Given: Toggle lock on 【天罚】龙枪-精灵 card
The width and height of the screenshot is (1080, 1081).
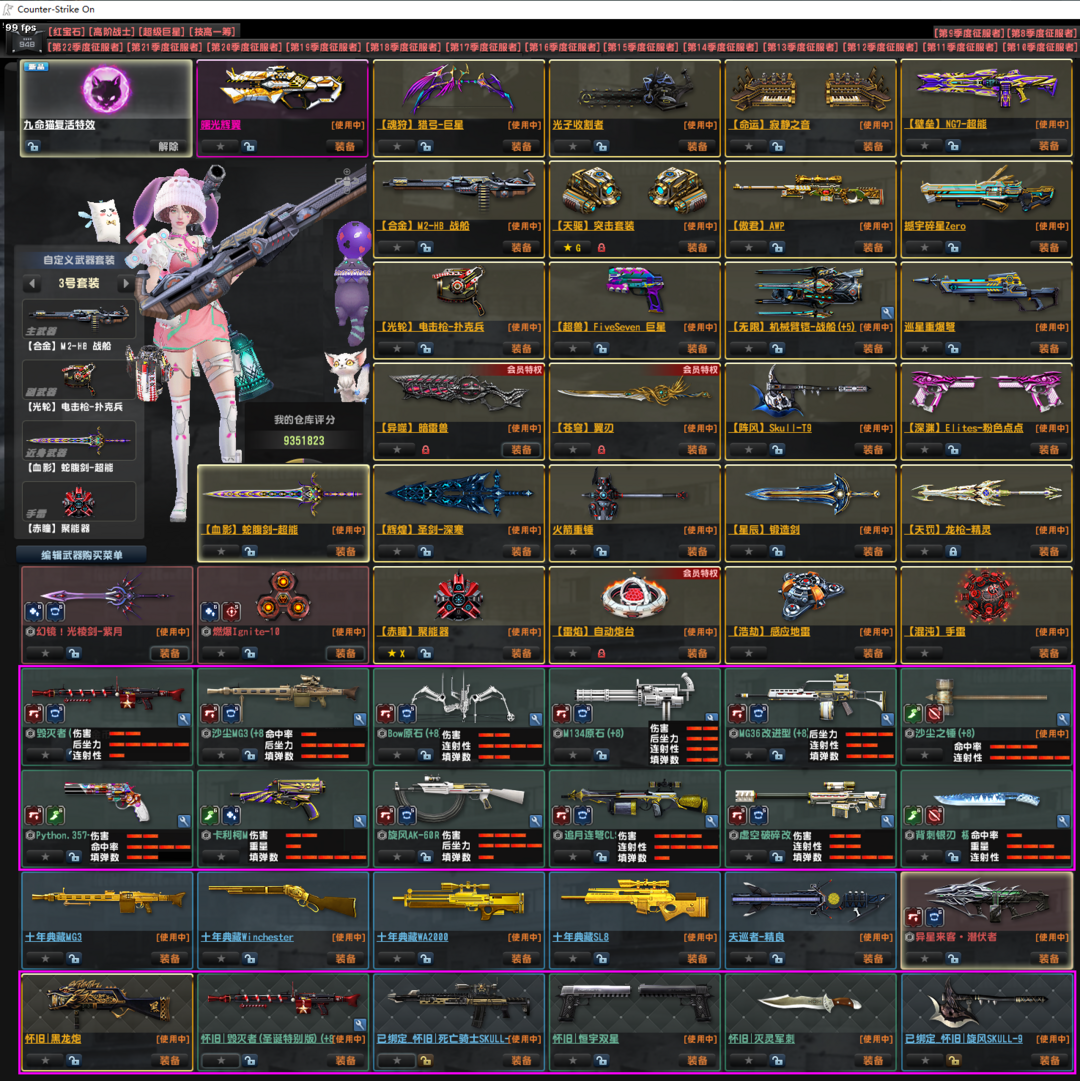Looking at the screenshot, I should tap(952, 552).
